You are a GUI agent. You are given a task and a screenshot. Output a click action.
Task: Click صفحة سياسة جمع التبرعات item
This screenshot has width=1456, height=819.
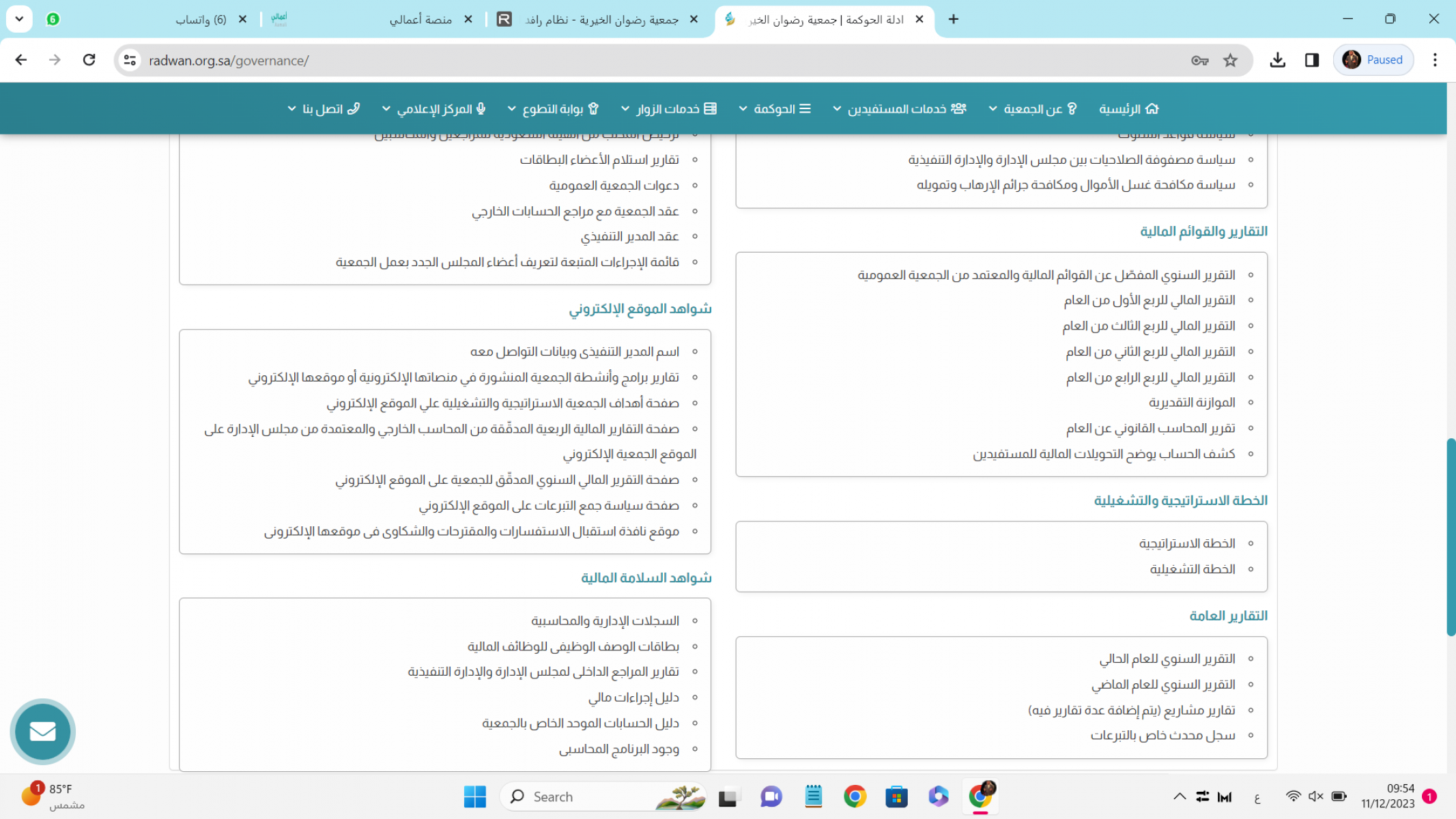click(549, 506)
